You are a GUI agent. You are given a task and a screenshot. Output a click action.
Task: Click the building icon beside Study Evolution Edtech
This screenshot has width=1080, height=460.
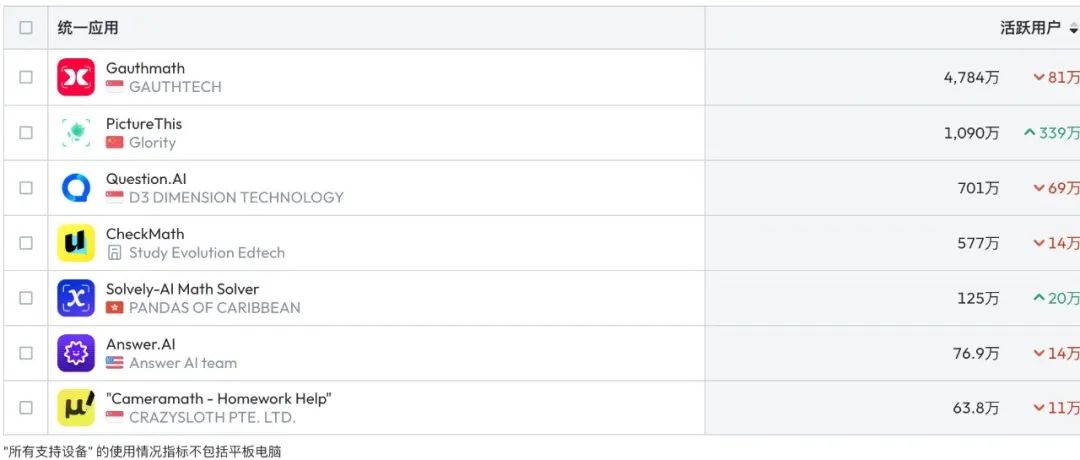(114, 253)
